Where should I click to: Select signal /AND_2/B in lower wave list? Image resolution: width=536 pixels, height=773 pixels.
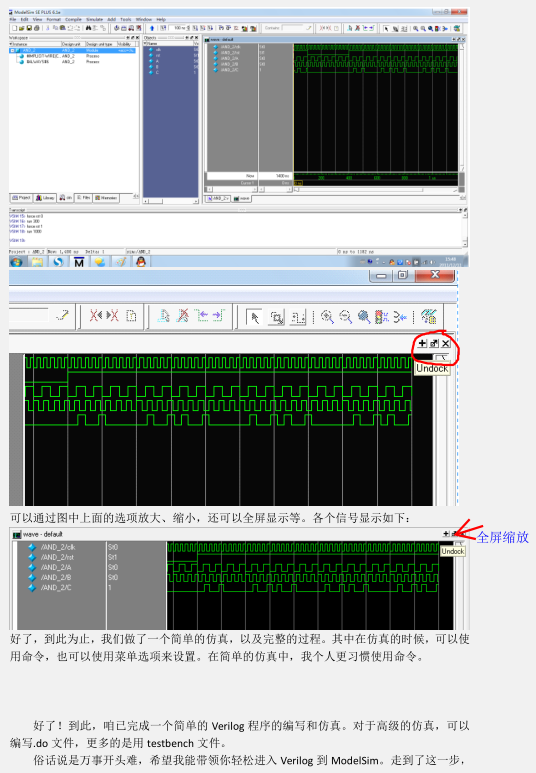coord(56,577)
